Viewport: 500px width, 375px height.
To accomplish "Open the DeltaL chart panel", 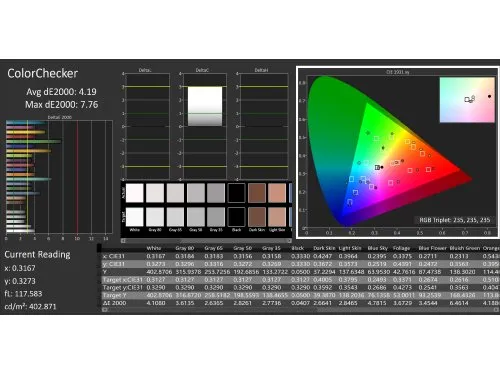I will [x=145, y=123].
